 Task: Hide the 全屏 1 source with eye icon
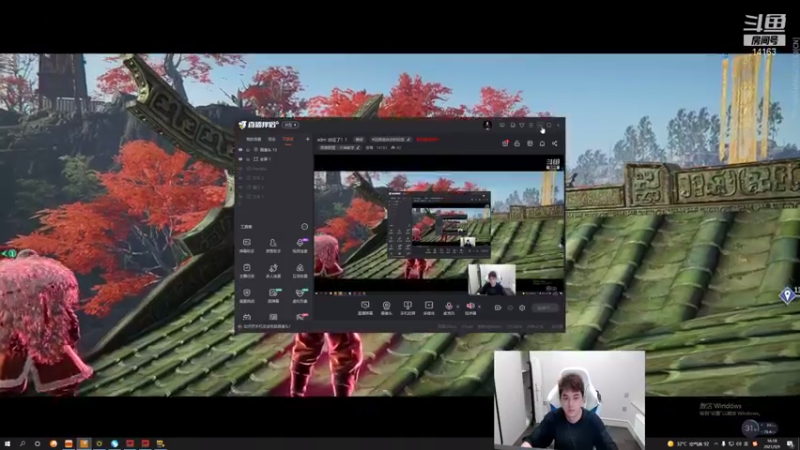click(x=240, y=159)
